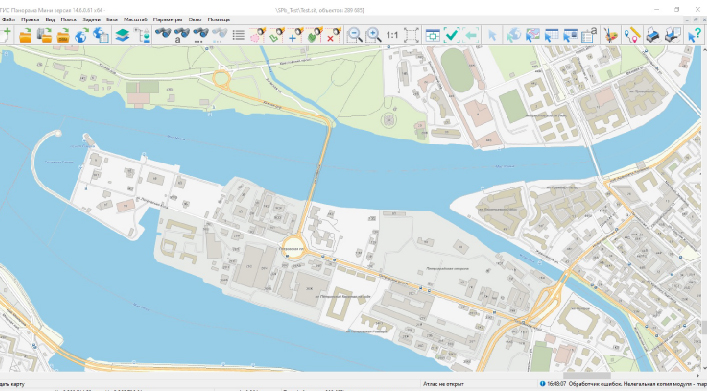Screen dimensions: 707x391
Task: Select the ruler measurement tool
Action: coord(632,35)
